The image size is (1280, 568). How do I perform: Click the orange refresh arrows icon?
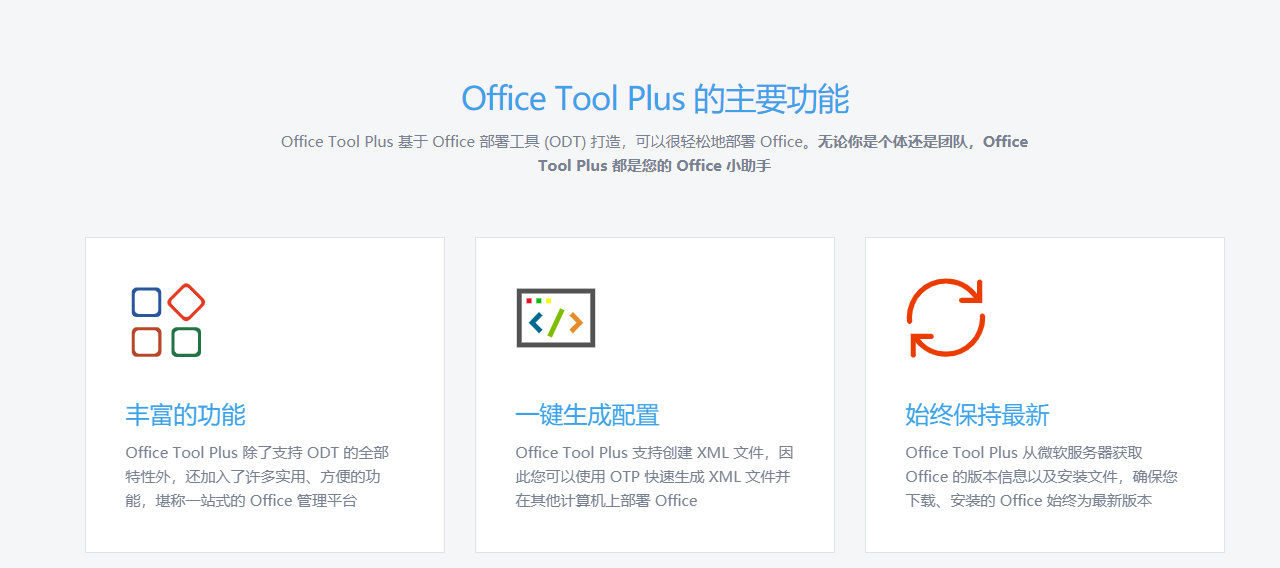coord(946,318)
